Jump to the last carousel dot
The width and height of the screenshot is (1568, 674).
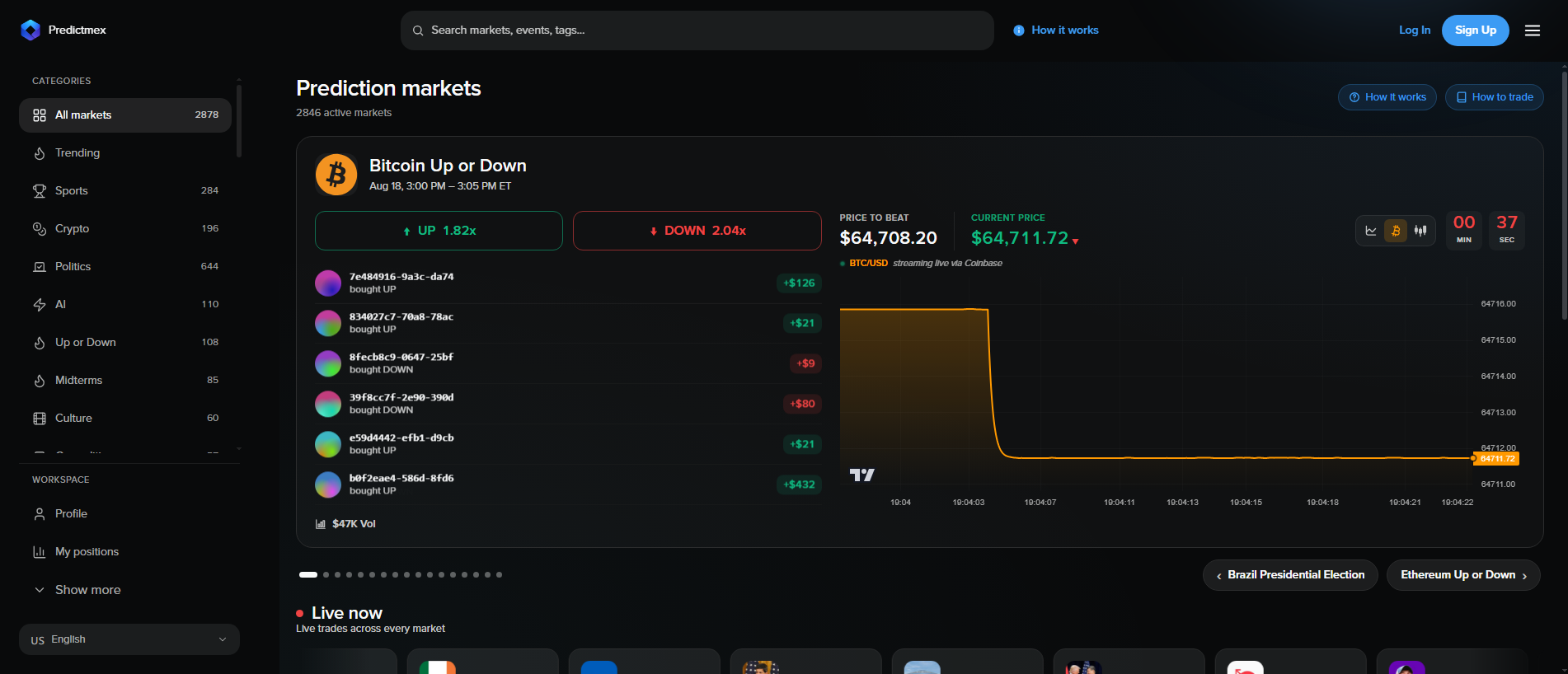tap(499, 575)
